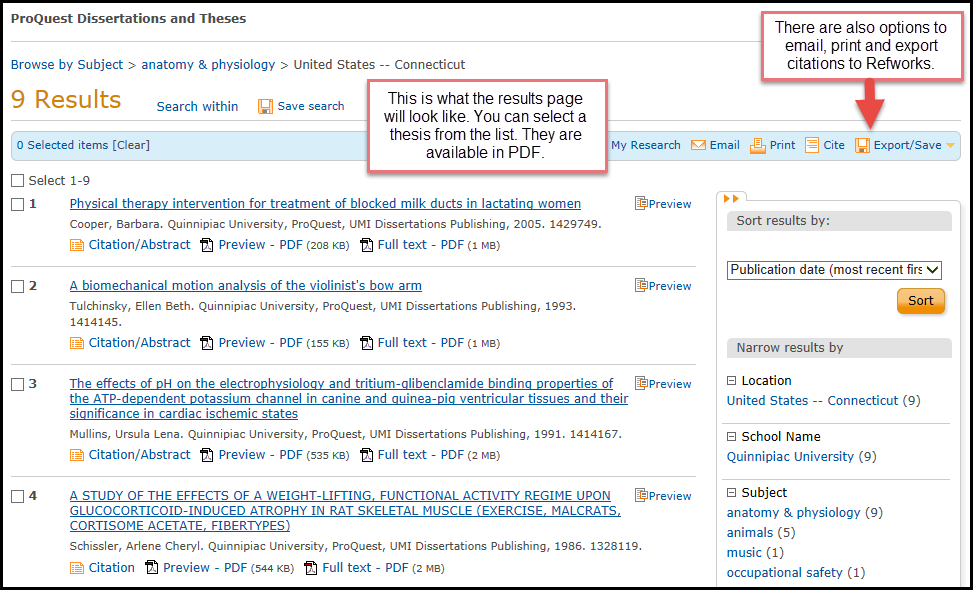Click the Citation/Abstract icon for result 2
The width and height of the screenshot is (973, 590).
(77, 343)
